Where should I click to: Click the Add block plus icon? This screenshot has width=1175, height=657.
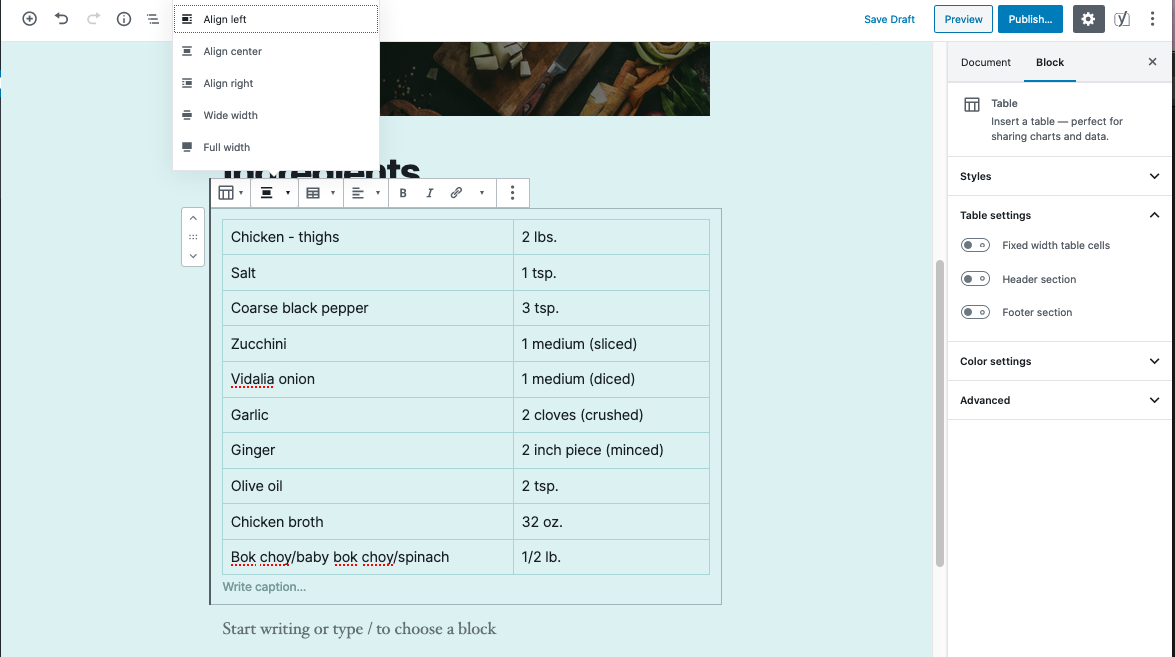tap(29, 19)
